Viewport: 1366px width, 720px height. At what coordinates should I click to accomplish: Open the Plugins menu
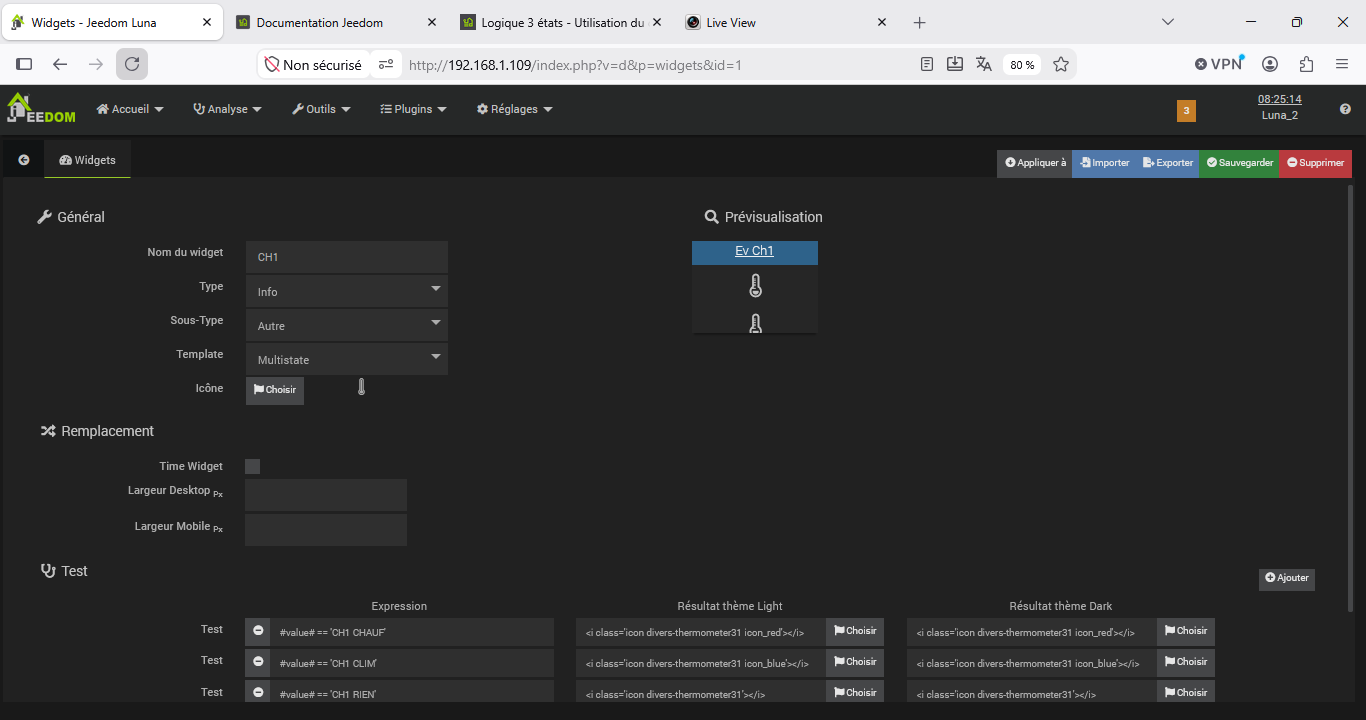click(x=413, y=109)
